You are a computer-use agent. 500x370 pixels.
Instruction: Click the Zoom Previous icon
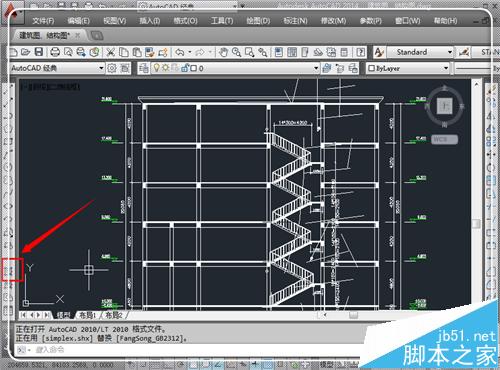point(263,52)
